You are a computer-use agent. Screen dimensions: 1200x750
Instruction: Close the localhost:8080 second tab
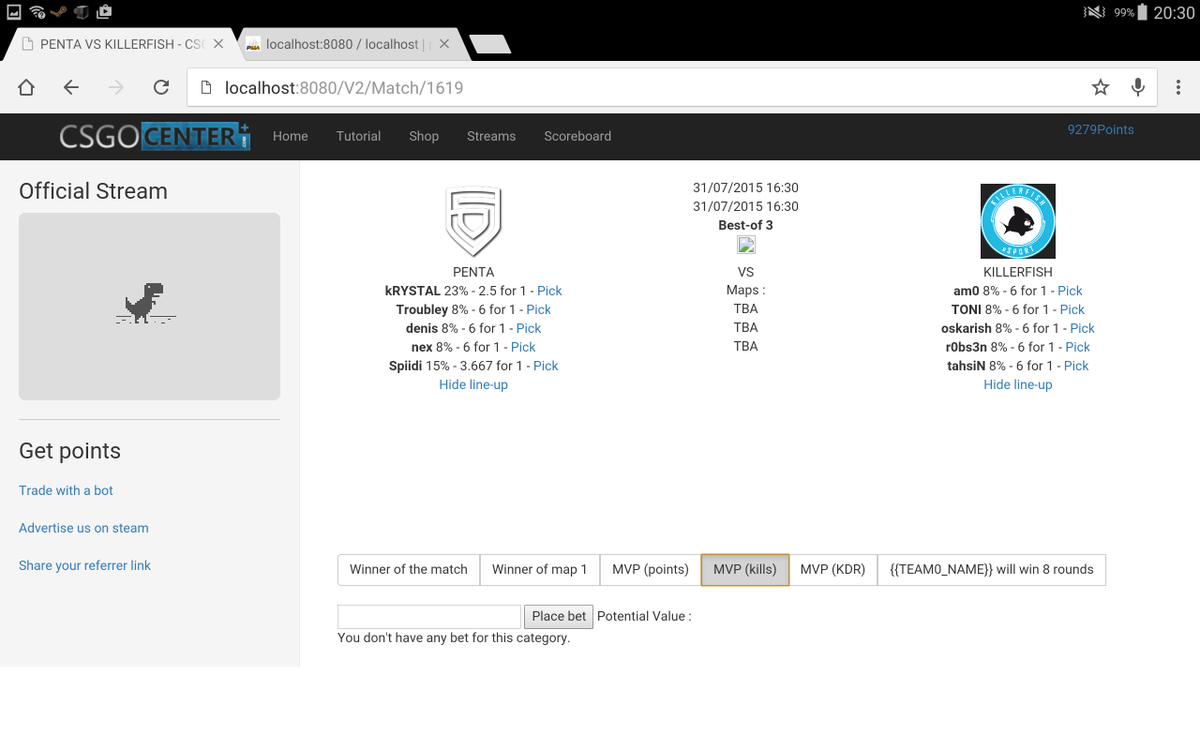point(444,44)
